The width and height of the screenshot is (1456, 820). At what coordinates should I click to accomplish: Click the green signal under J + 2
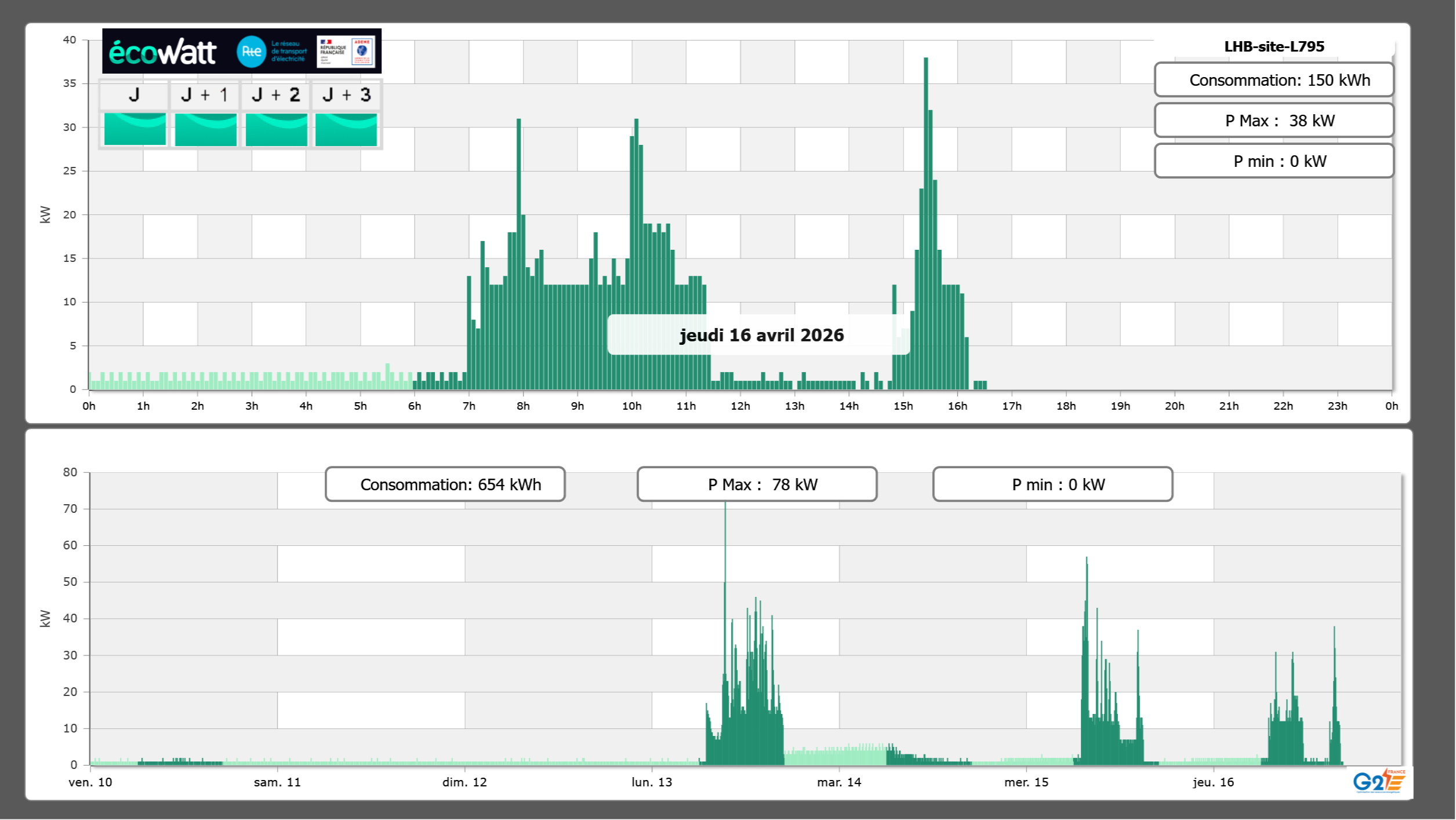276,129
